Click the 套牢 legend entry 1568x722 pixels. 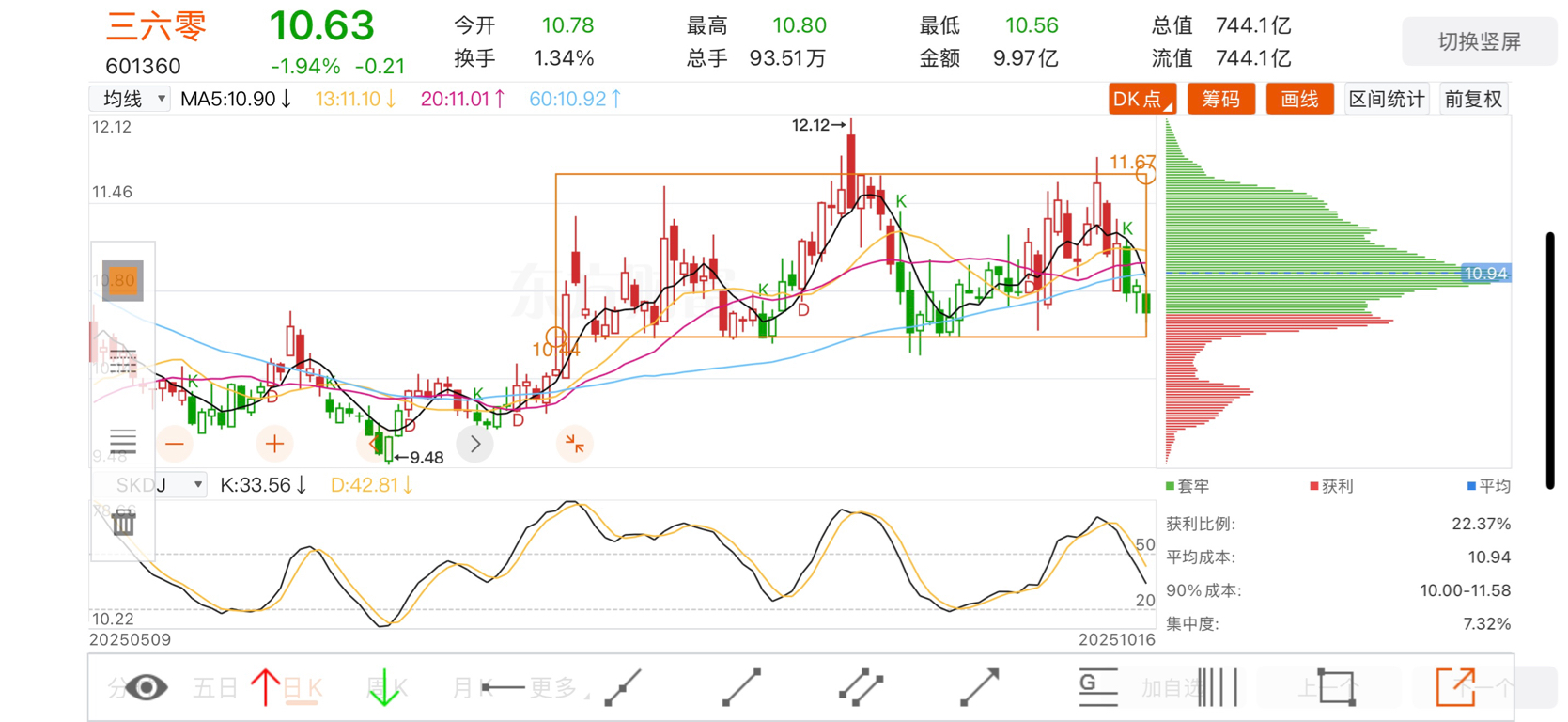(x=1188, y=486)
